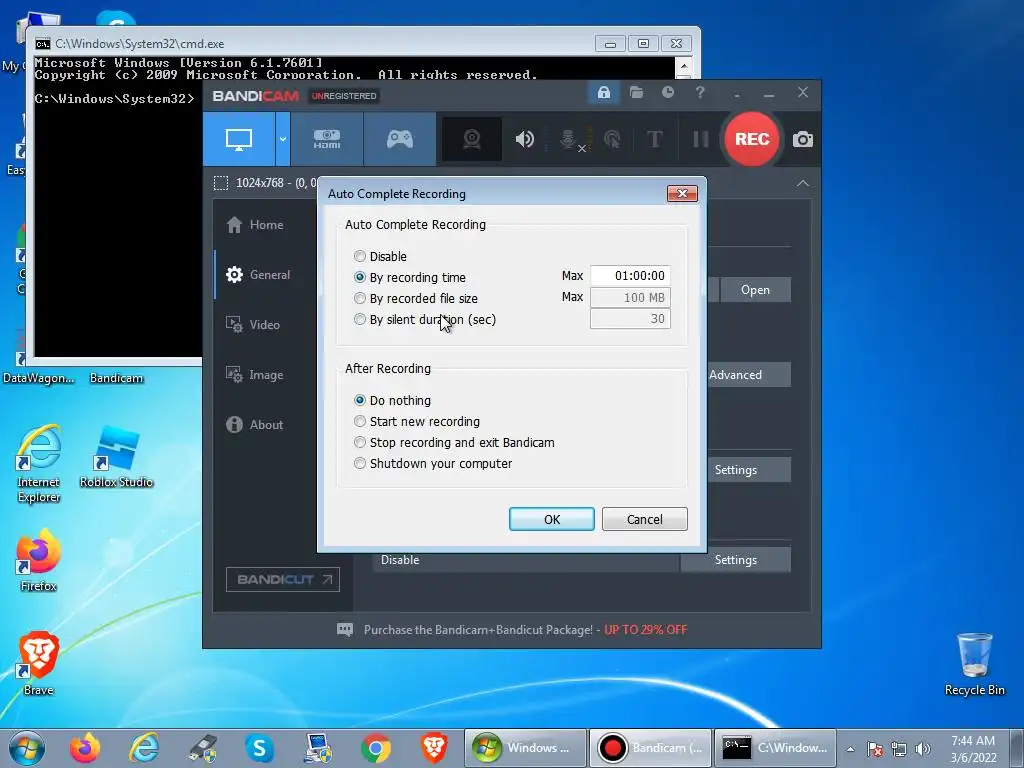Open the Windows Start menu
Screen dimensions: 1024x768
27,748
